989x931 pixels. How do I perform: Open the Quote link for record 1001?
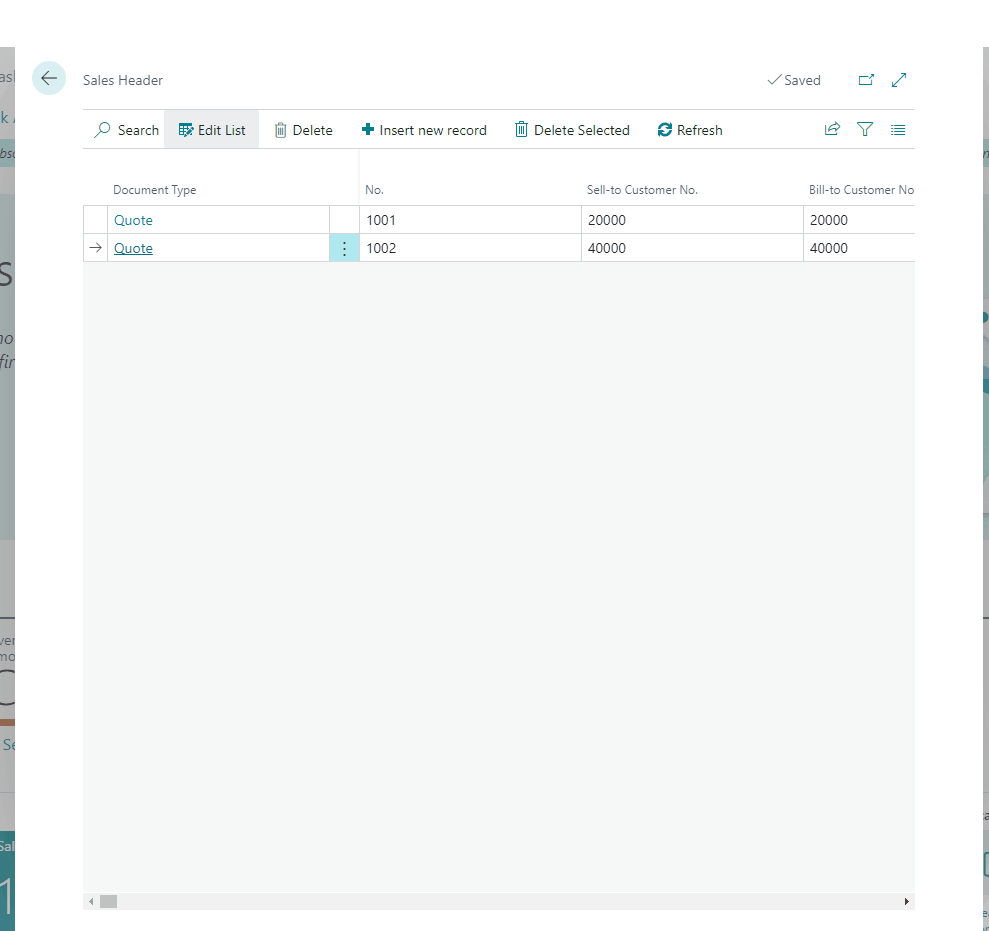pyautogui.click(x=133, y=220)
